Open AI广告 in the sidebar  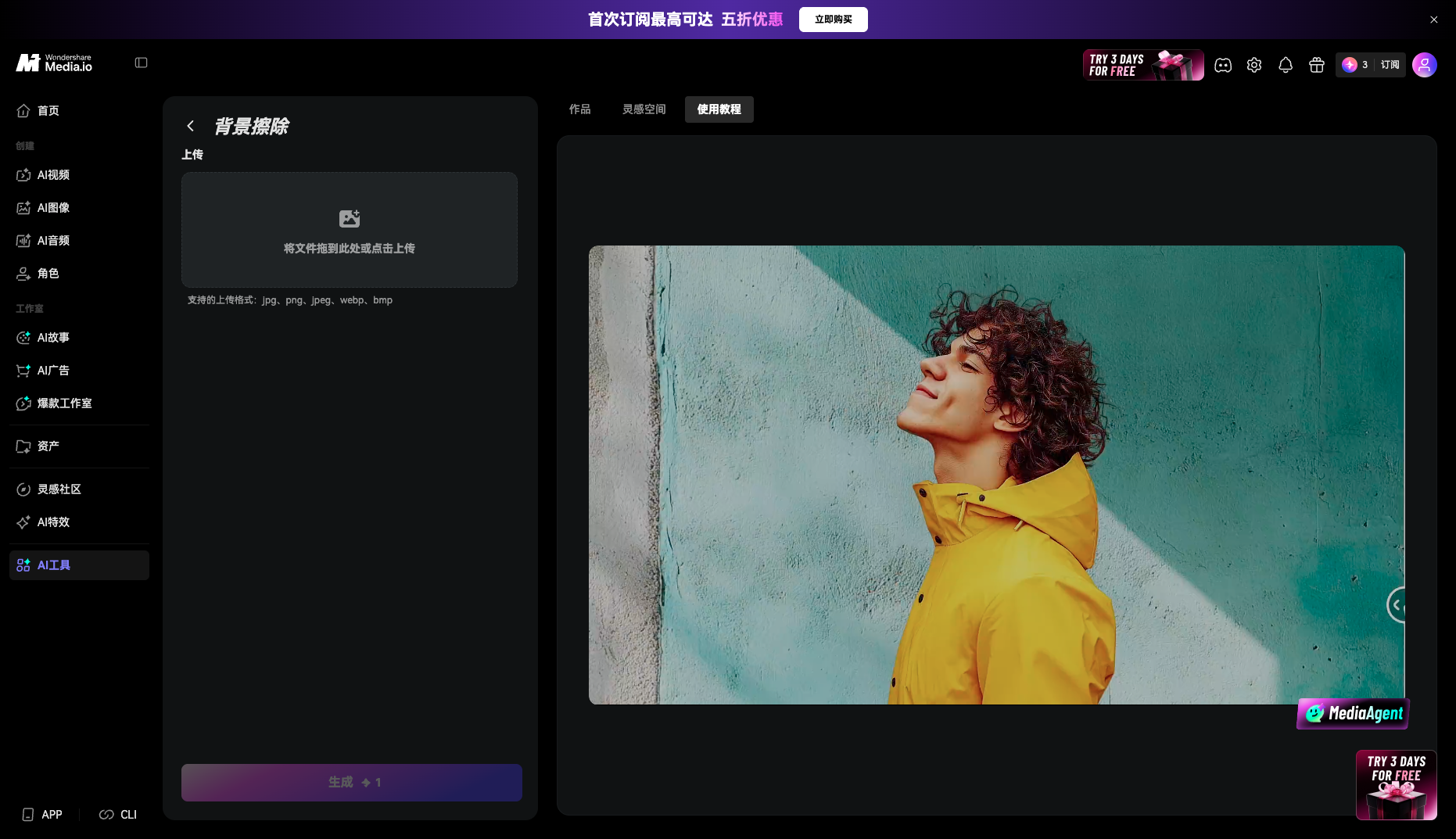coord(79,371)
